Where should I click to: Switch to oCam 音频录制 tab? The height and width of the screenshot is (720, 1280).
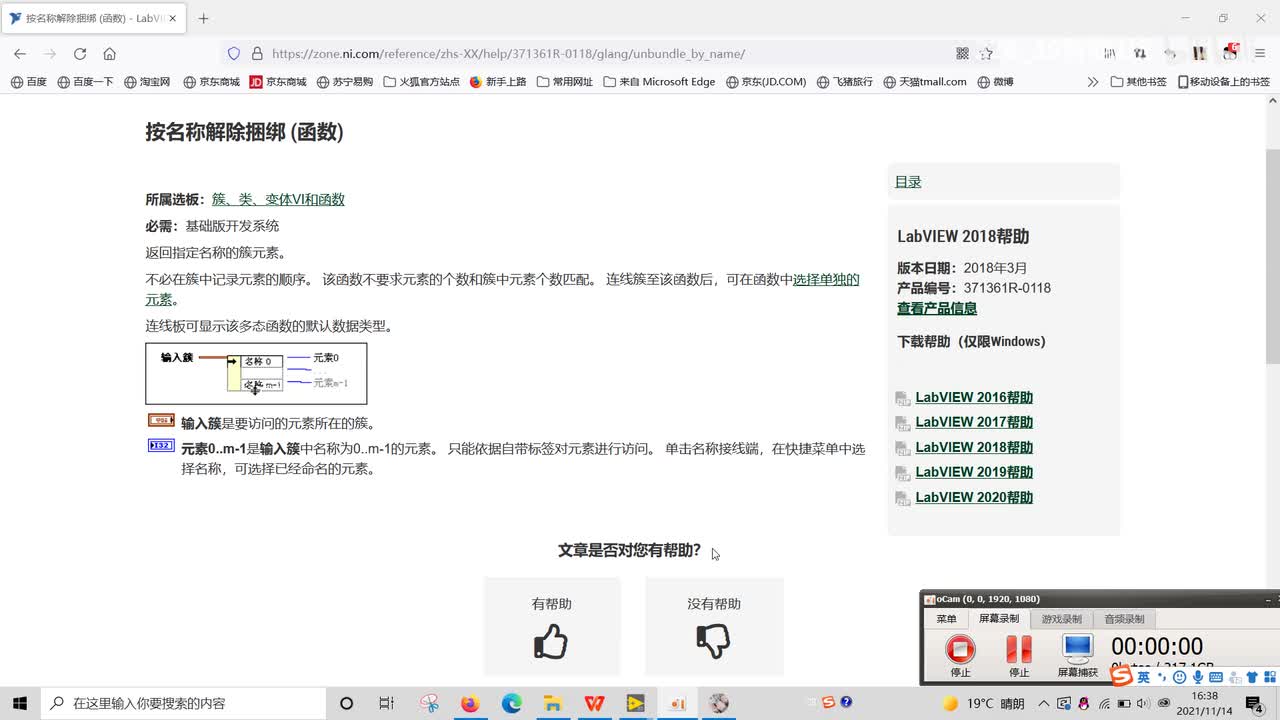pyautogui.click(x=1123, y=619)
